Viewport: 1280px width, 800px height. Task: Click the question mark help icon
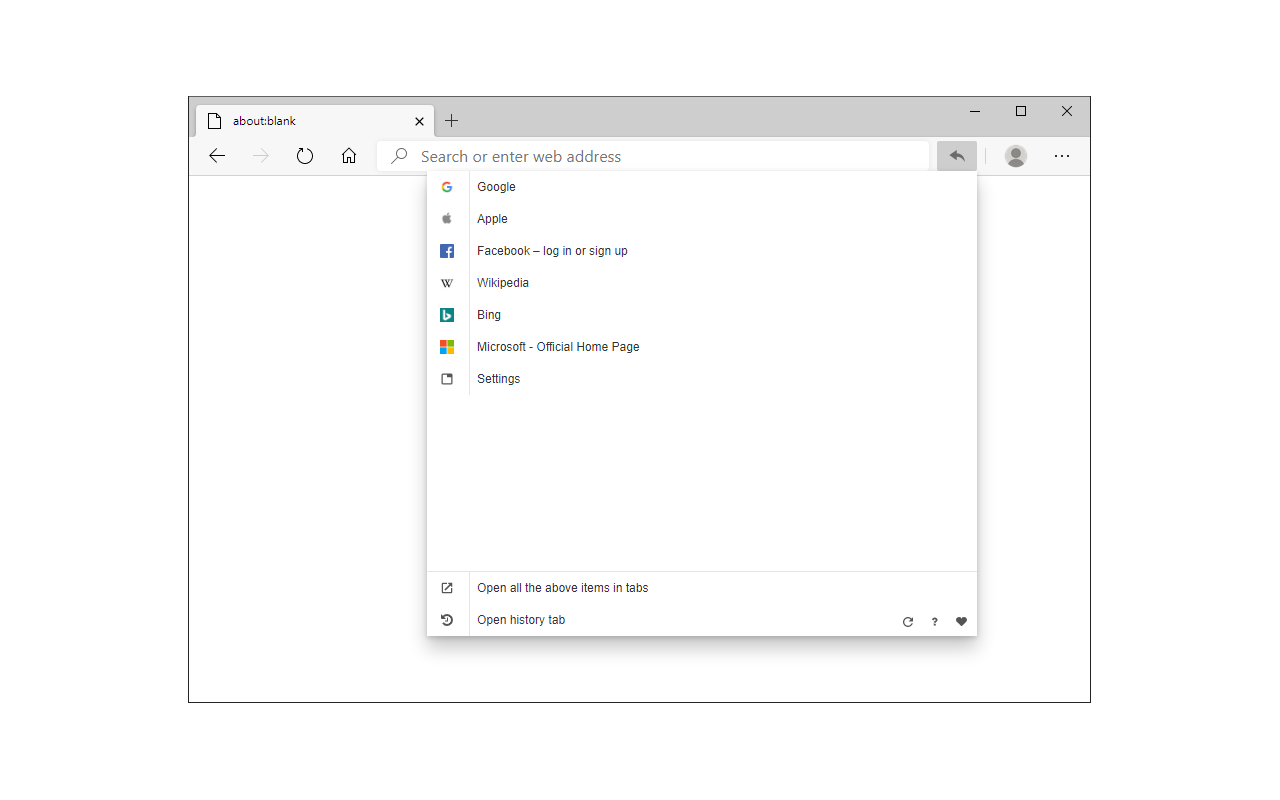click(935, 622)
